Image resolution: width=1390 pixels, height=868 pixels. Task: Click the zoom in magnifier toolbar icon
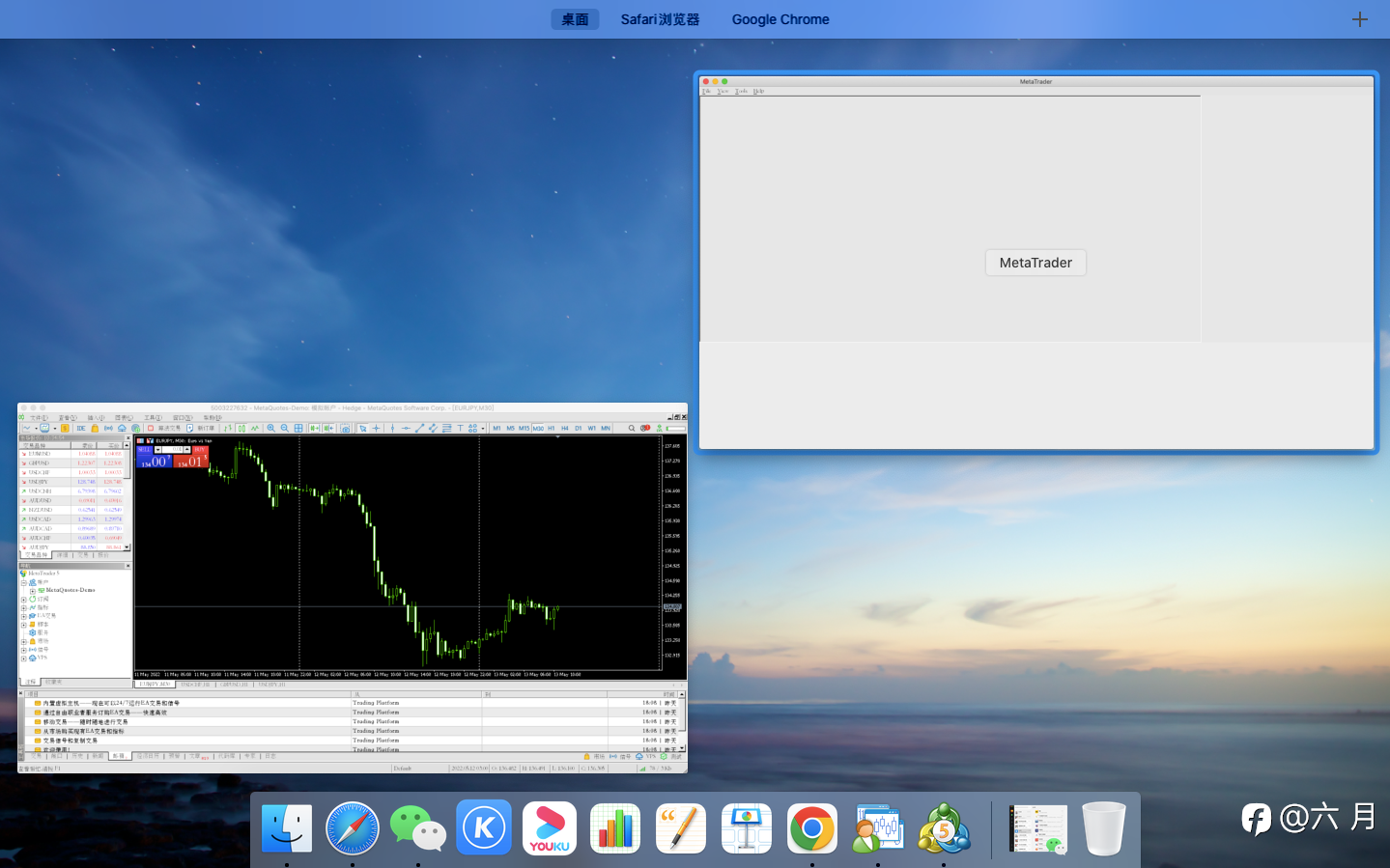coord(271,428)
